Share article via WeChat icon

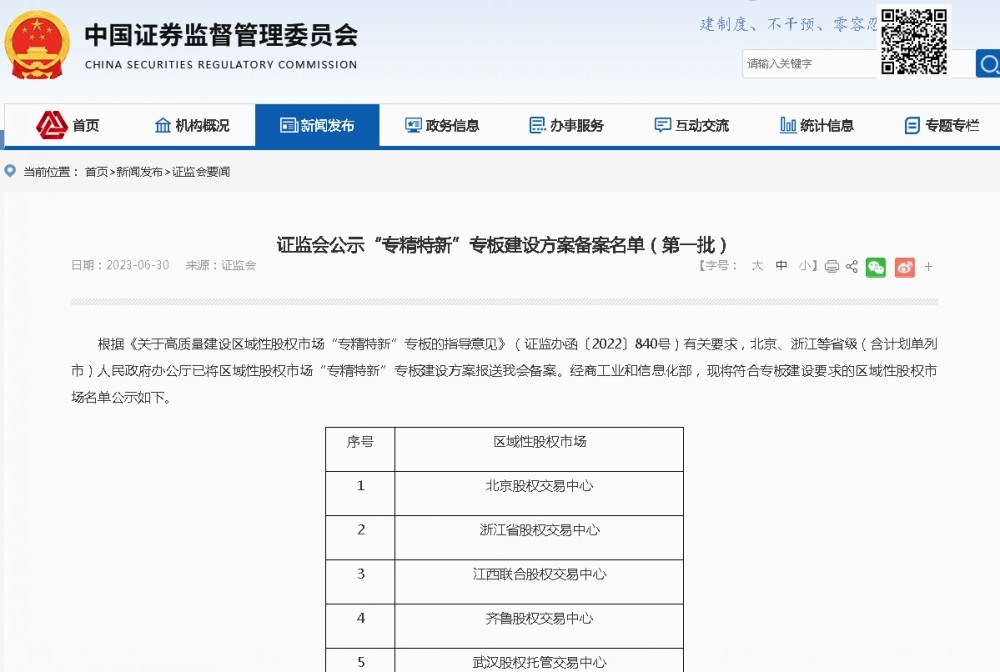coord(876,267)
